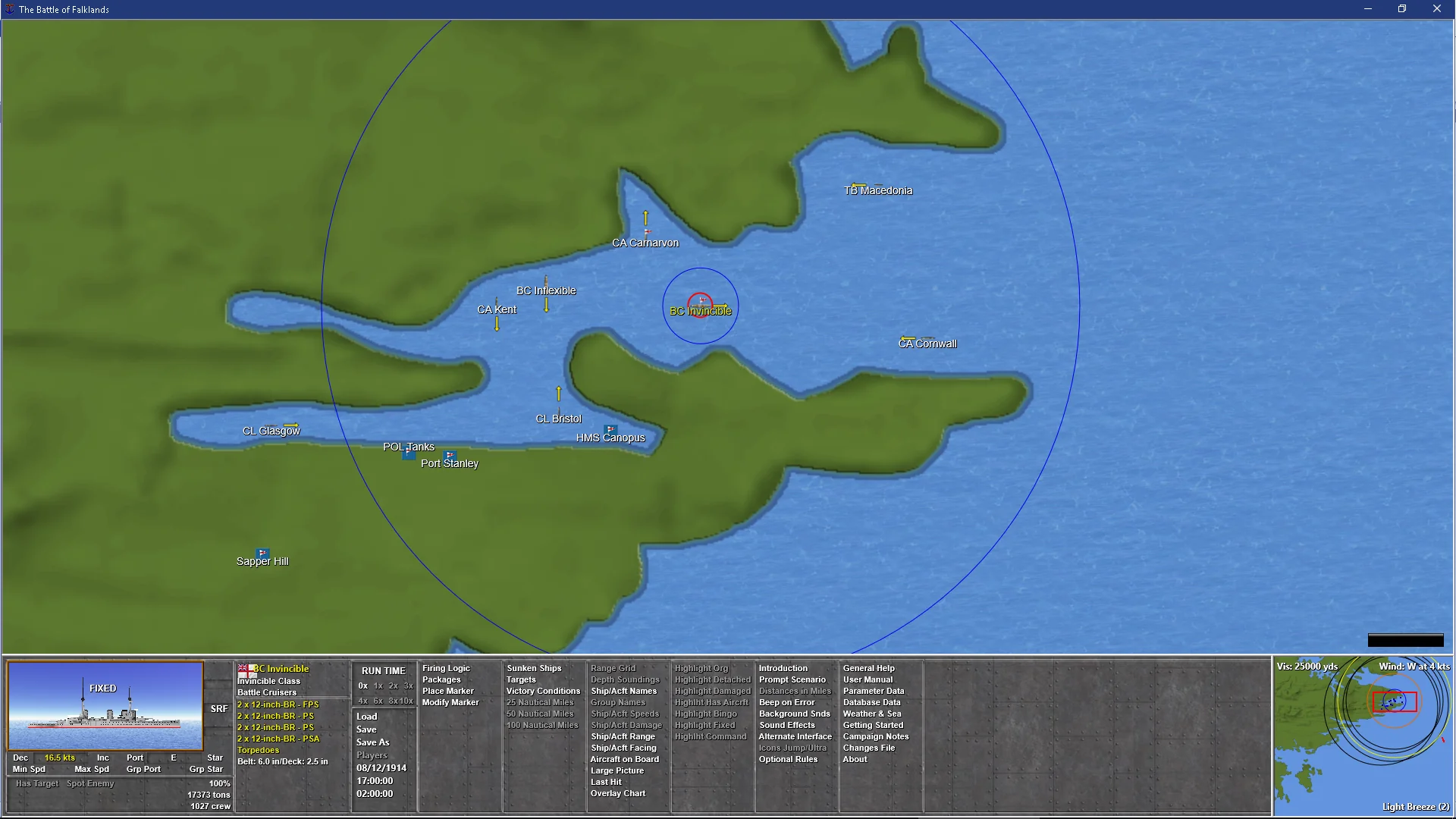Click the Invincible ship profile picture
Screen dimensions: 1456x819
point(105,705)
